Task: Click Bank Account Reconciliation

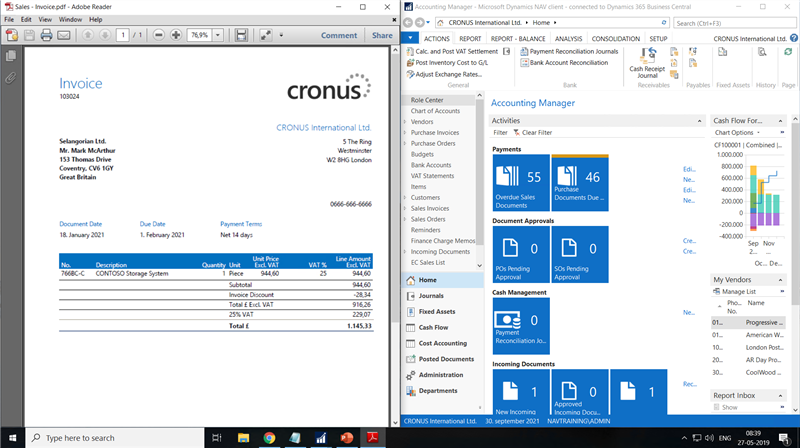Action: coord(564,63)
